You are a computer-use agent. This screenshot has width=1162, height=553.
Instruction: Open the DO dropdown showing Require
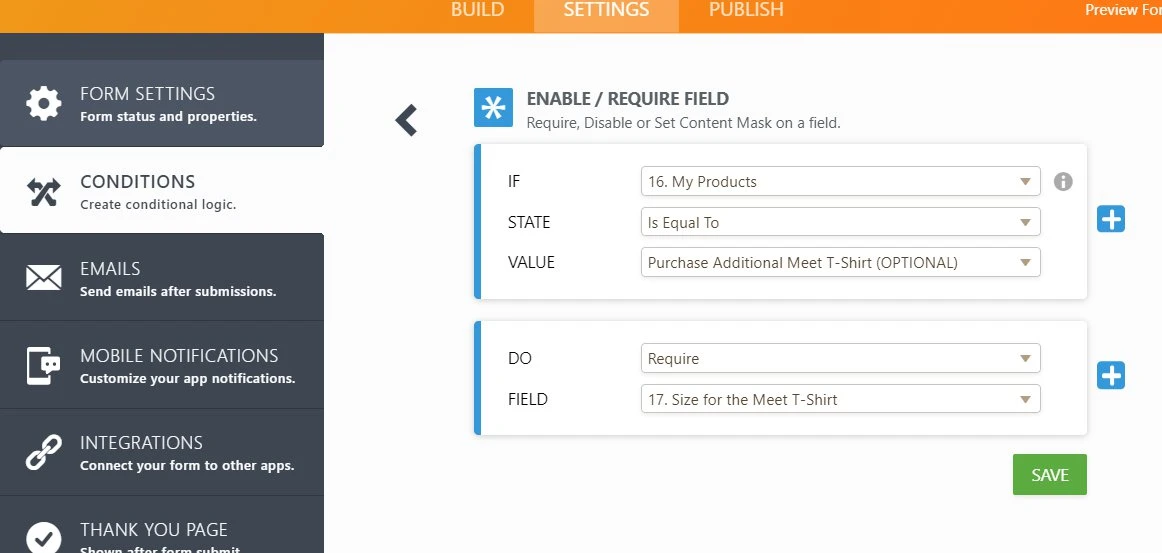[840, 359]
